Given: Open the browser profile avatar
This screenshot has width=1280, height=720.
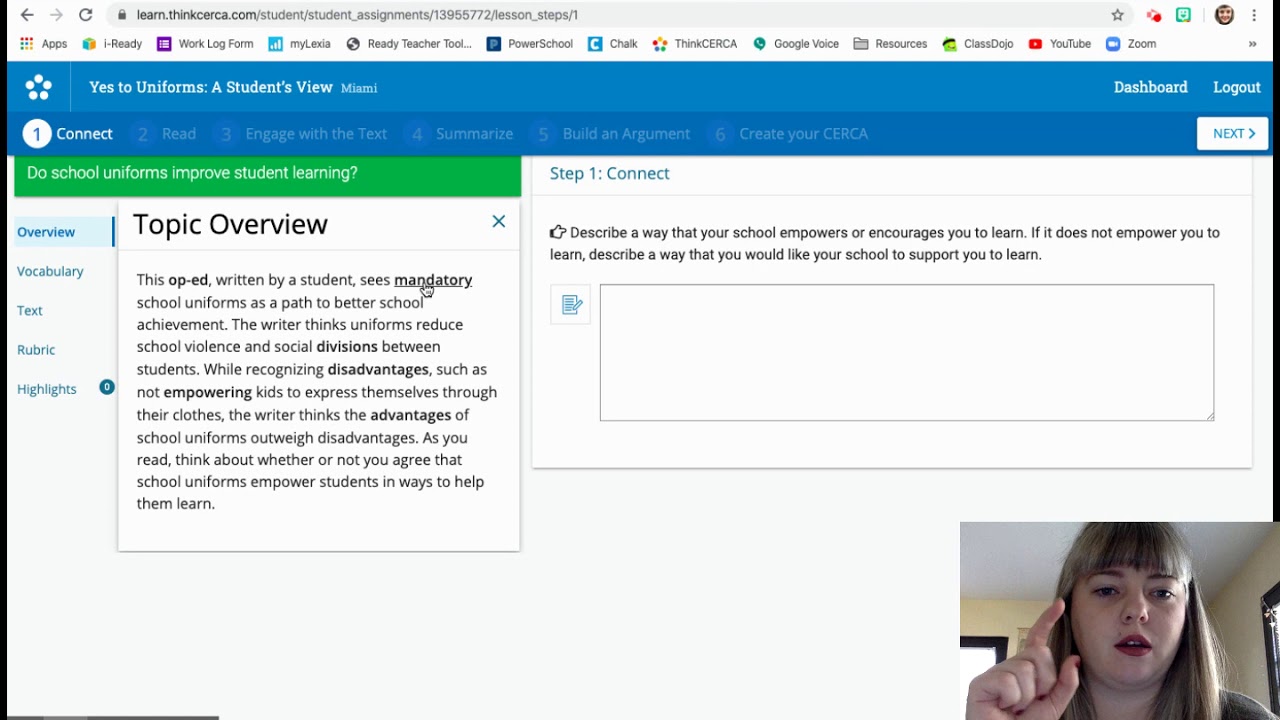Looking at the screenshot, I should pyautogui.click(x=1224, y=15).
